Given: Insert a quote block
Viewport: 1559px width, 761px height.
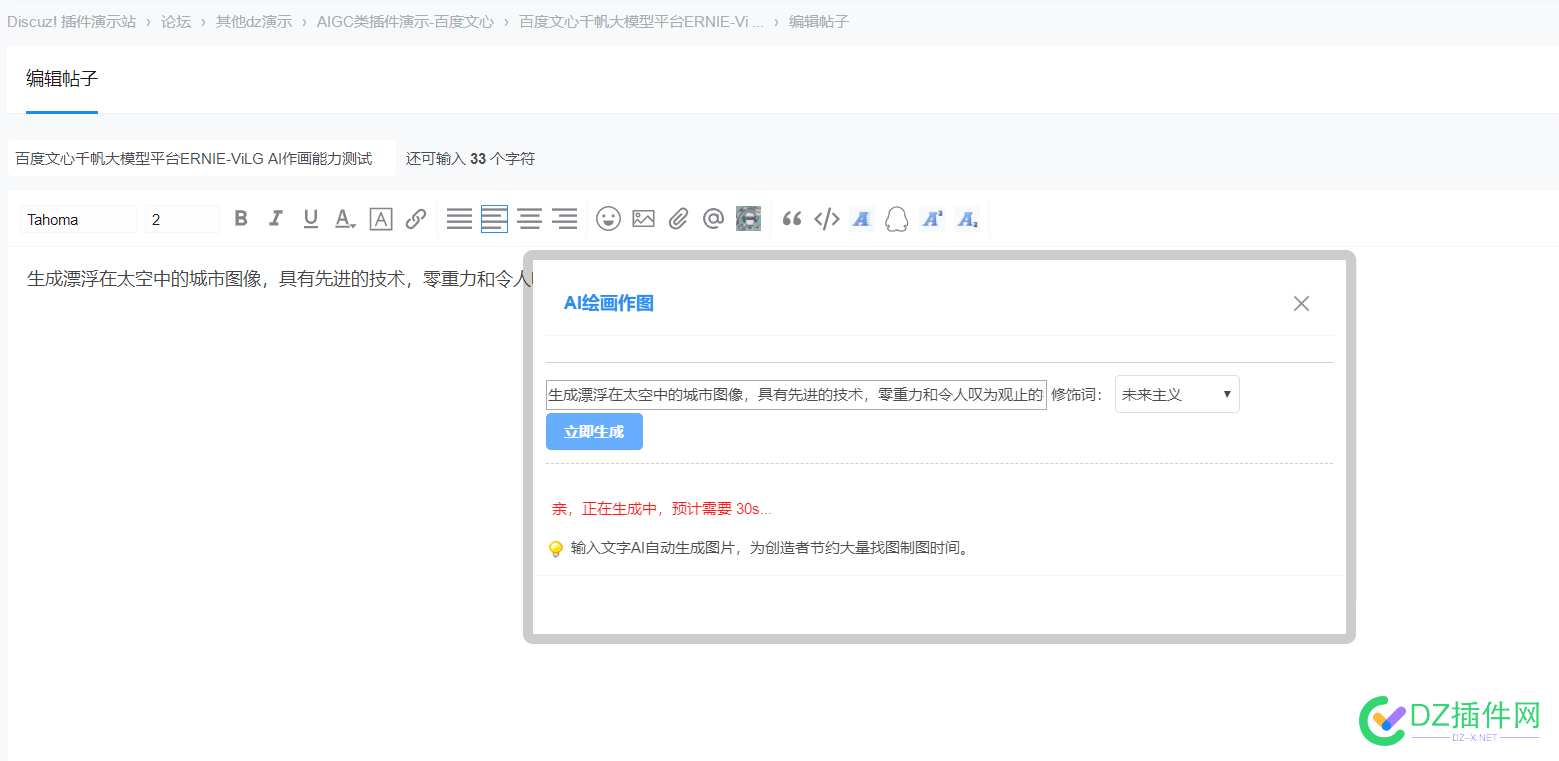Looking at the screenshot, I should click(x=792, y=219).
